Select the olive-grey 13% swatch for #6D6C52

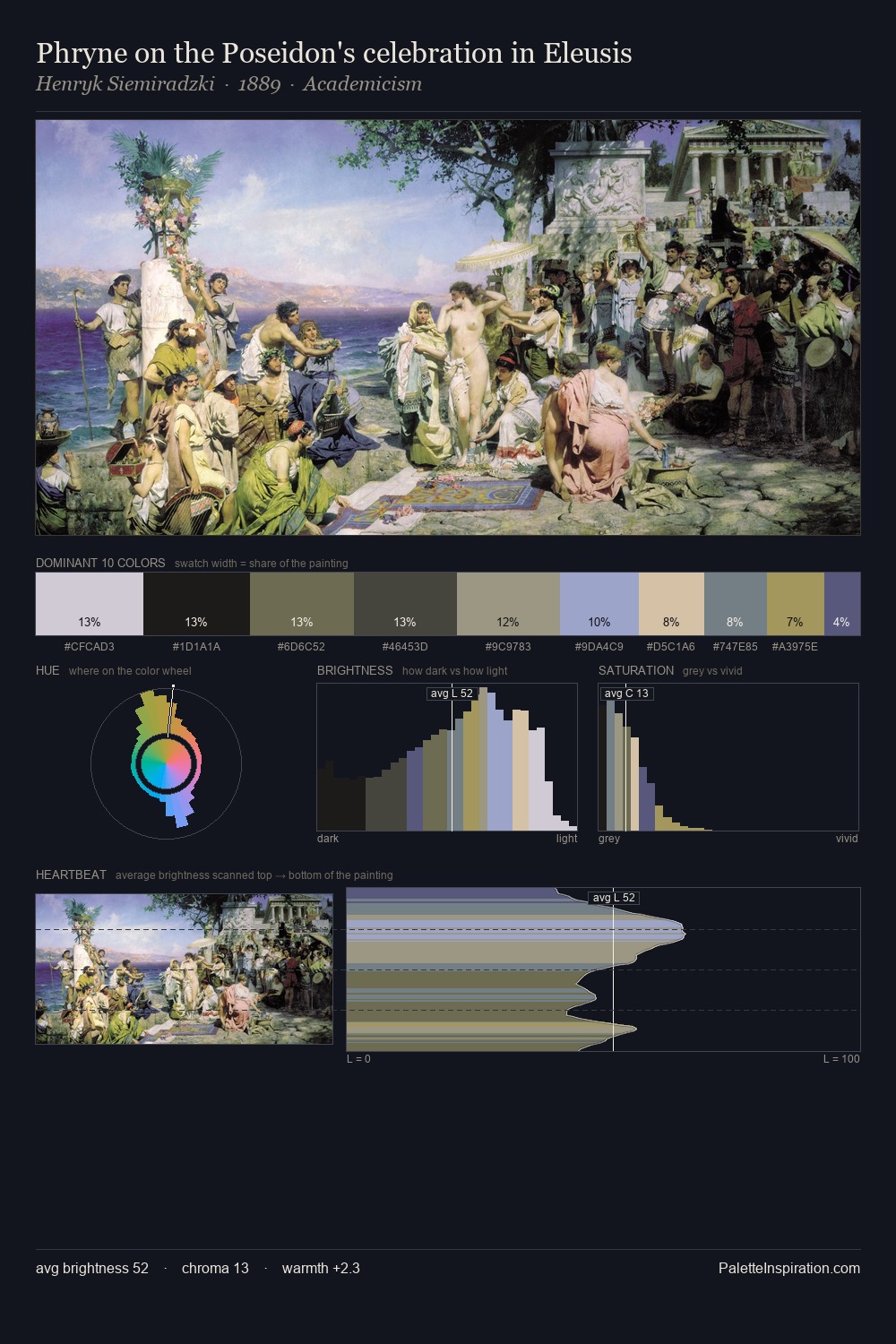point(302,604)
